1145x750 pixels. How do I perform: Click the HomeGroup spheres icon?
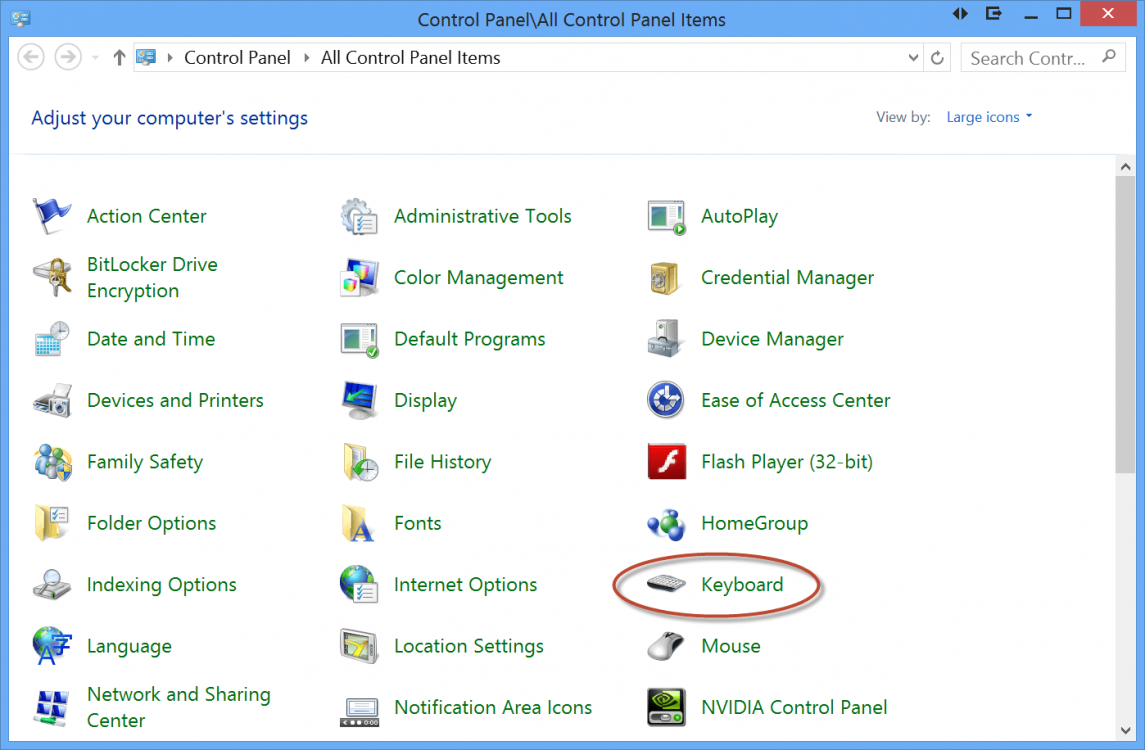666,524
